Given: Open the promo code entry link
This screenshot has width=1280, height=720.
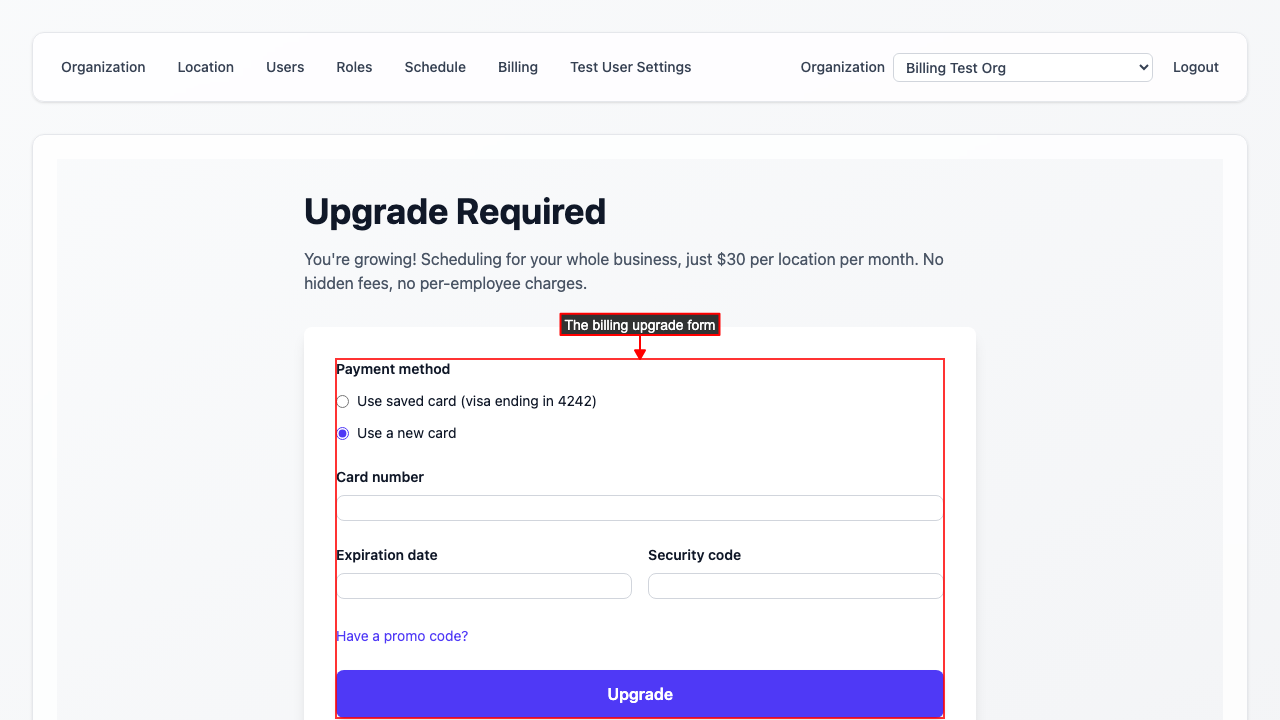Looking at the screenshot, I should click(x=402, y=636).
